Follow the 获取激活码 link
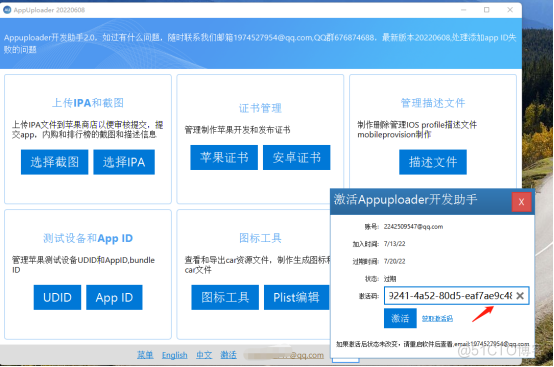 click(x=437, y=319)
